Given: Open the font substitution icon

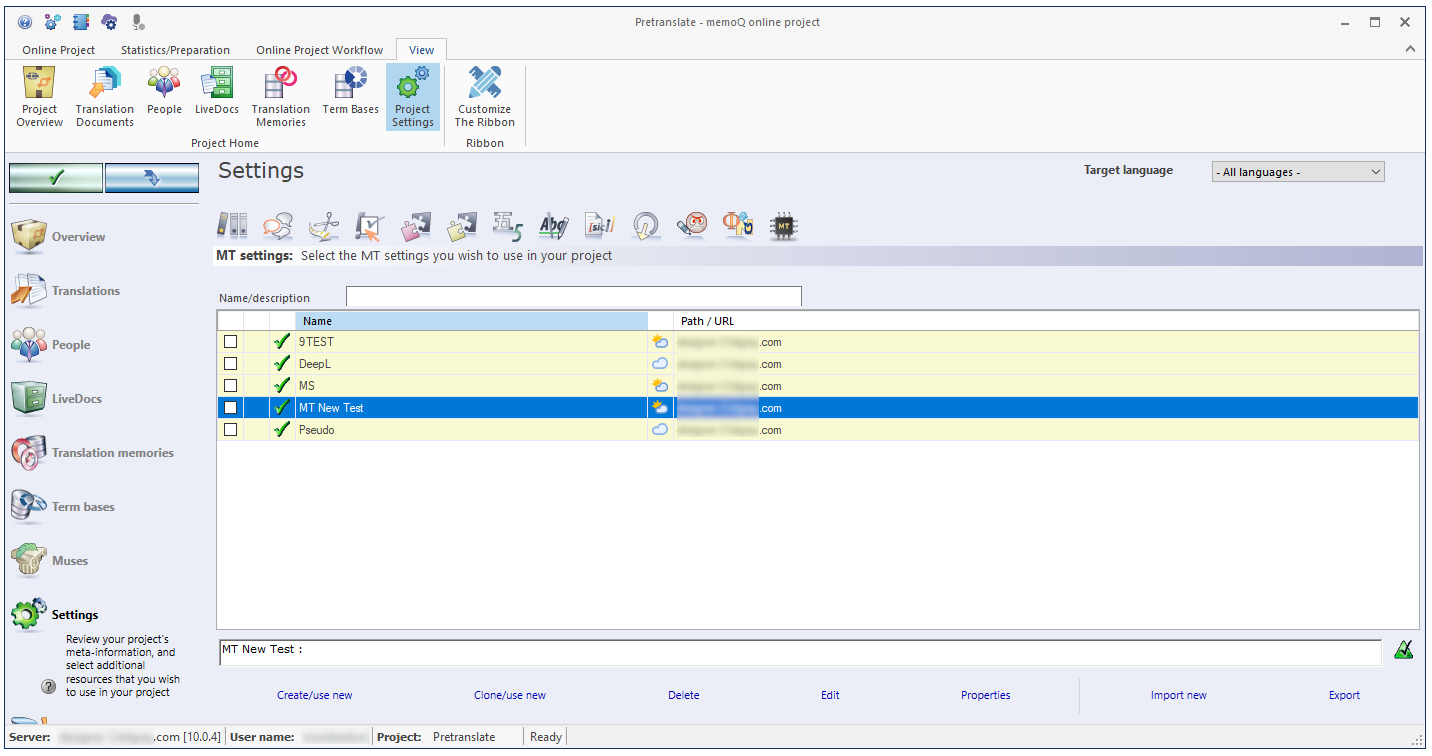Looking at the screenshot, I should [738, 225].
